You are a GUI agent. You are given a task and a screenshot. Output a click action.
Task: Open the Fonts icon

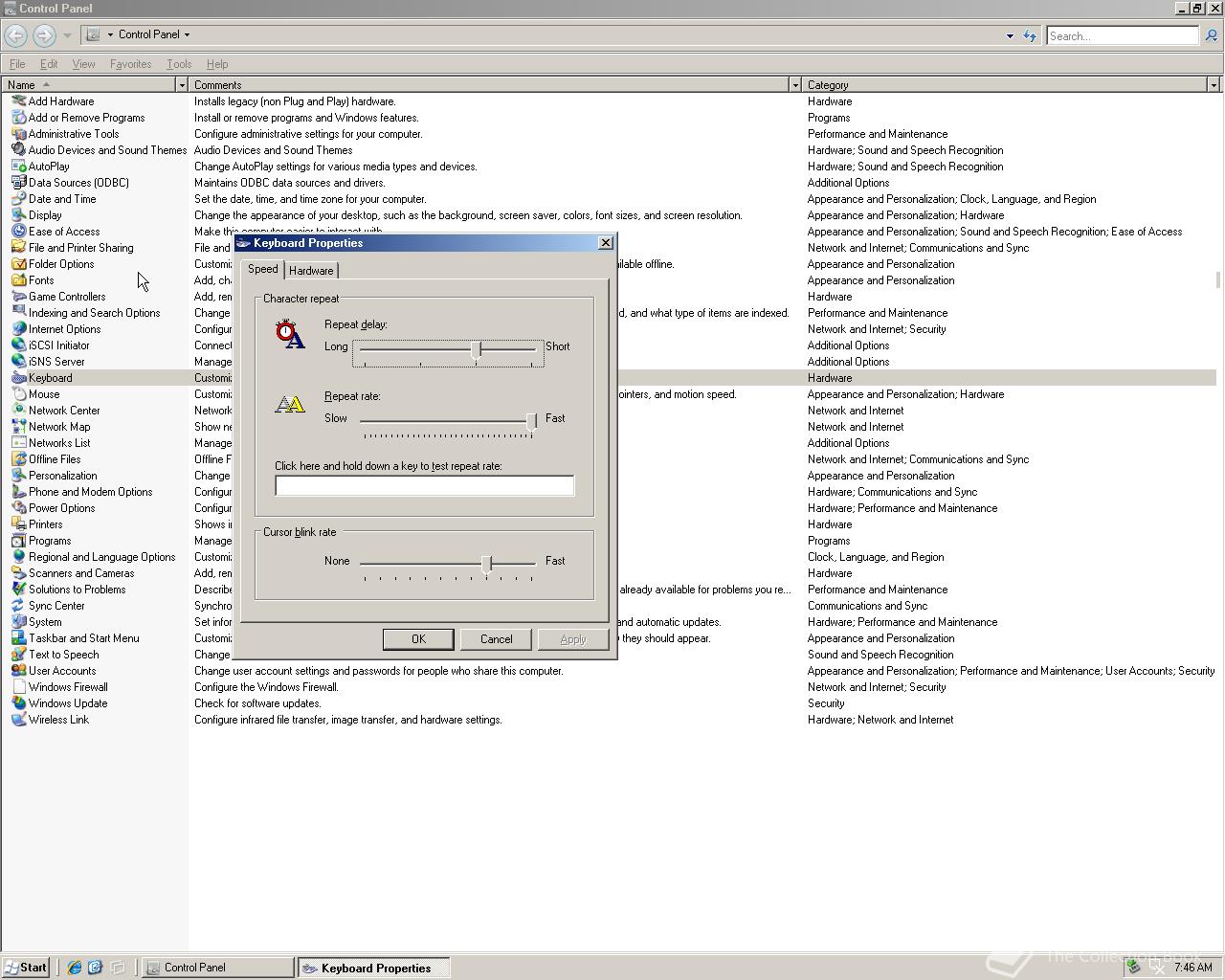[18, 280]
